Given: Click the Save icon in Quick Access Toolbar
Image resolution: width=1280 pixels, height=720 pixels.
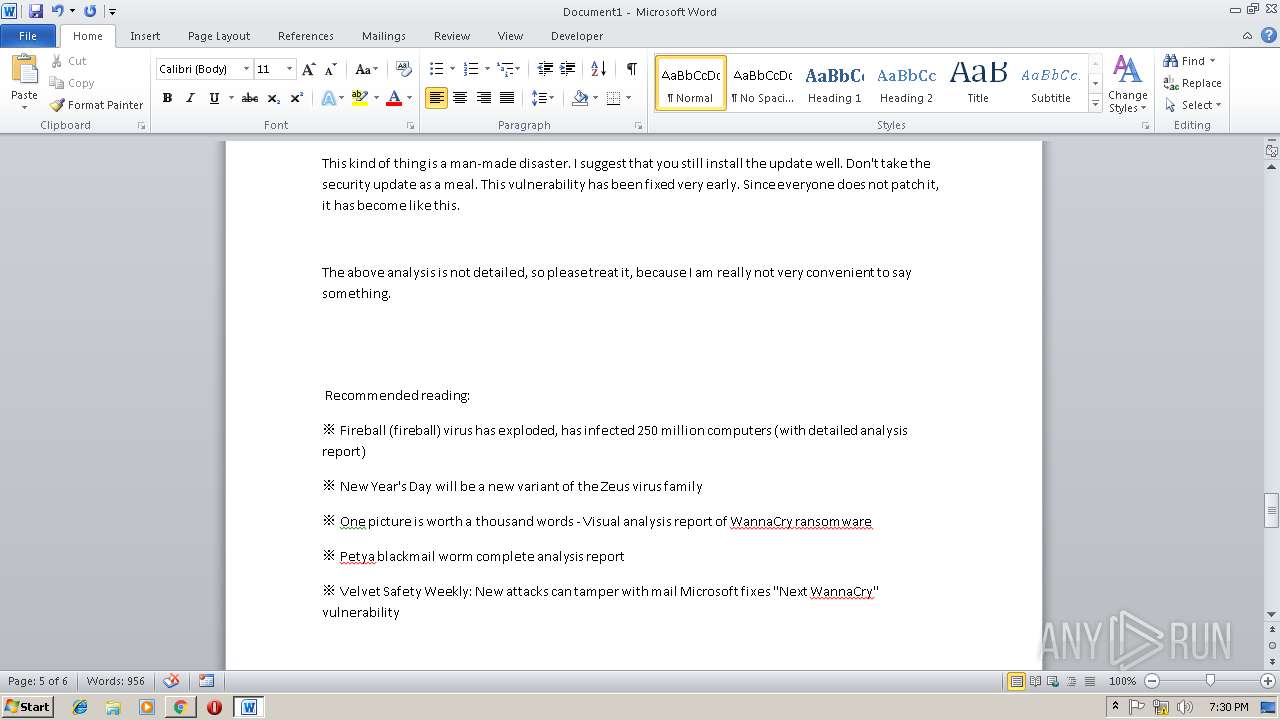Looking at the screenshot, I should pos(36,11).
